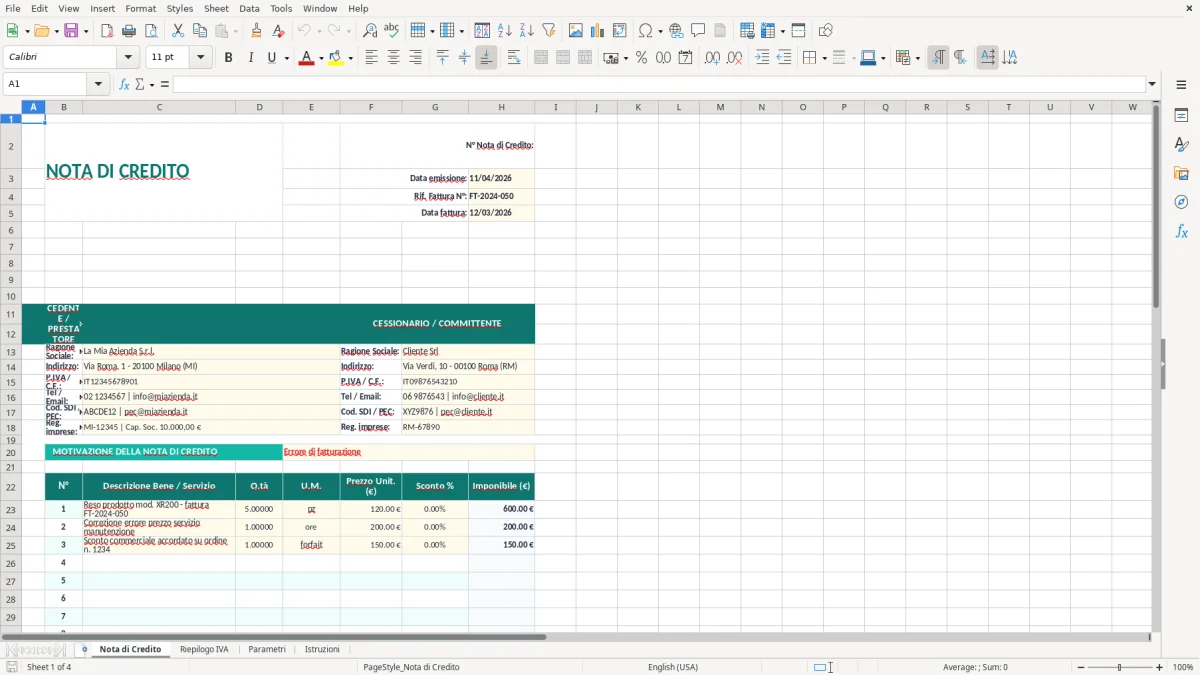Open the Navigator compass icon in sidebar
The width and height of the screenshot is (1200, 675).
tap(1181, 202)
